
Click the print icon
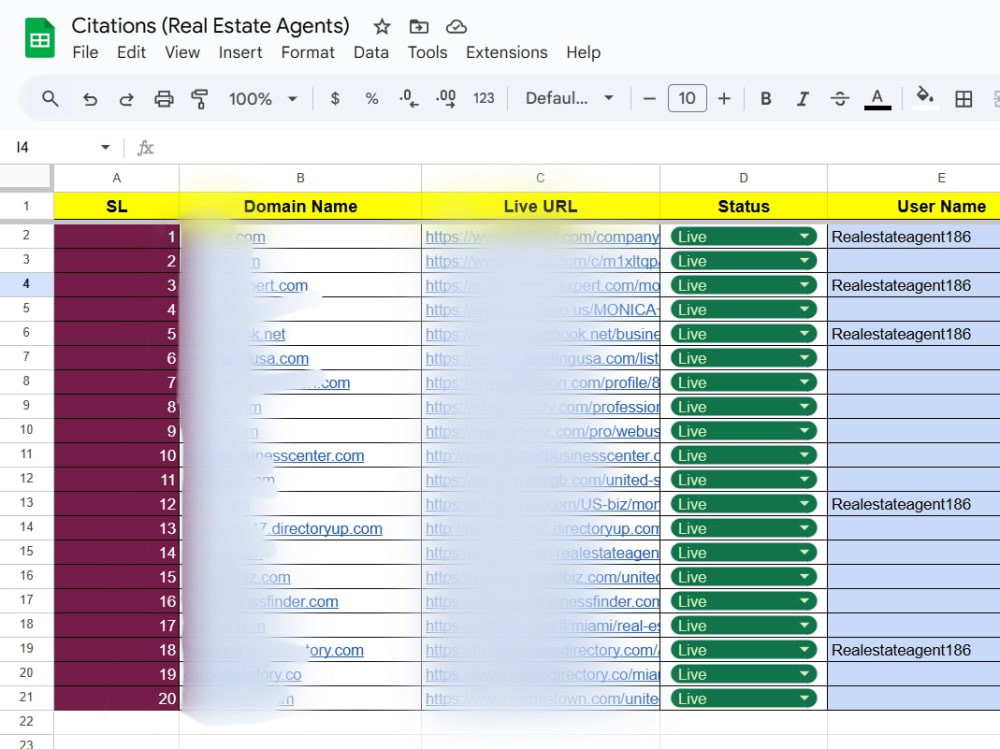click(163, 99)
